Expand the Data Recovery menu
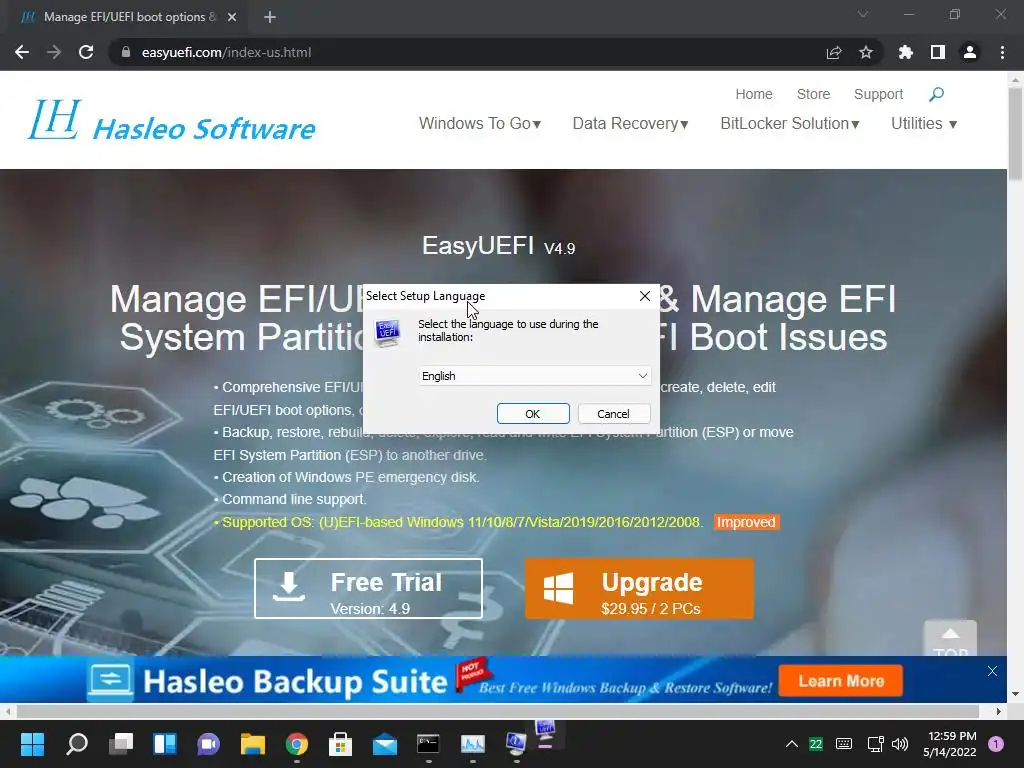The height and width of the screenshot is (768, 1024). pyautogui.click(x=630, y=123)
